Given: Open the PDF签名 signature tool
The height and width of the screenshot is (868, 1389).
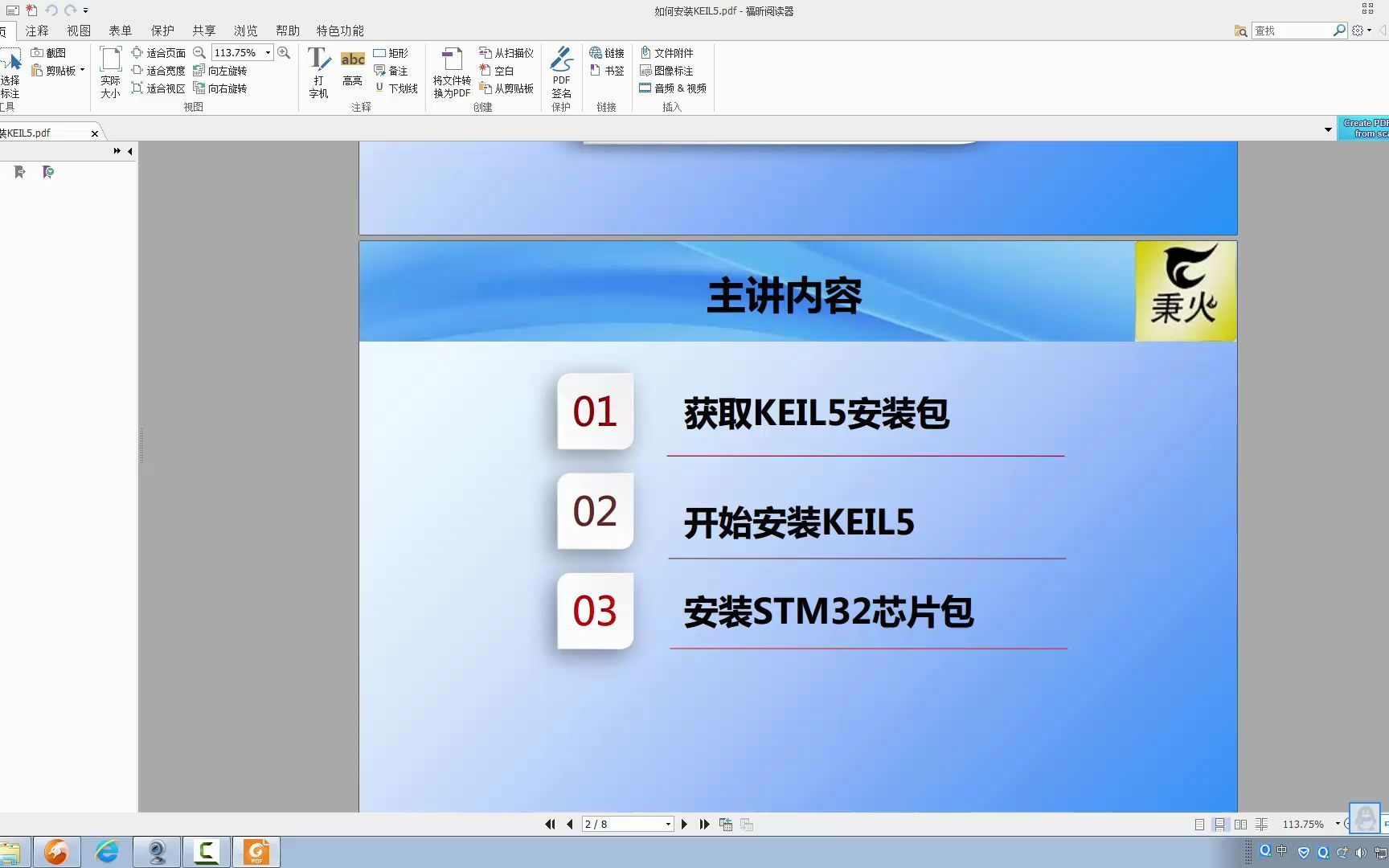Looking at the screenshot, I should 560,72.
